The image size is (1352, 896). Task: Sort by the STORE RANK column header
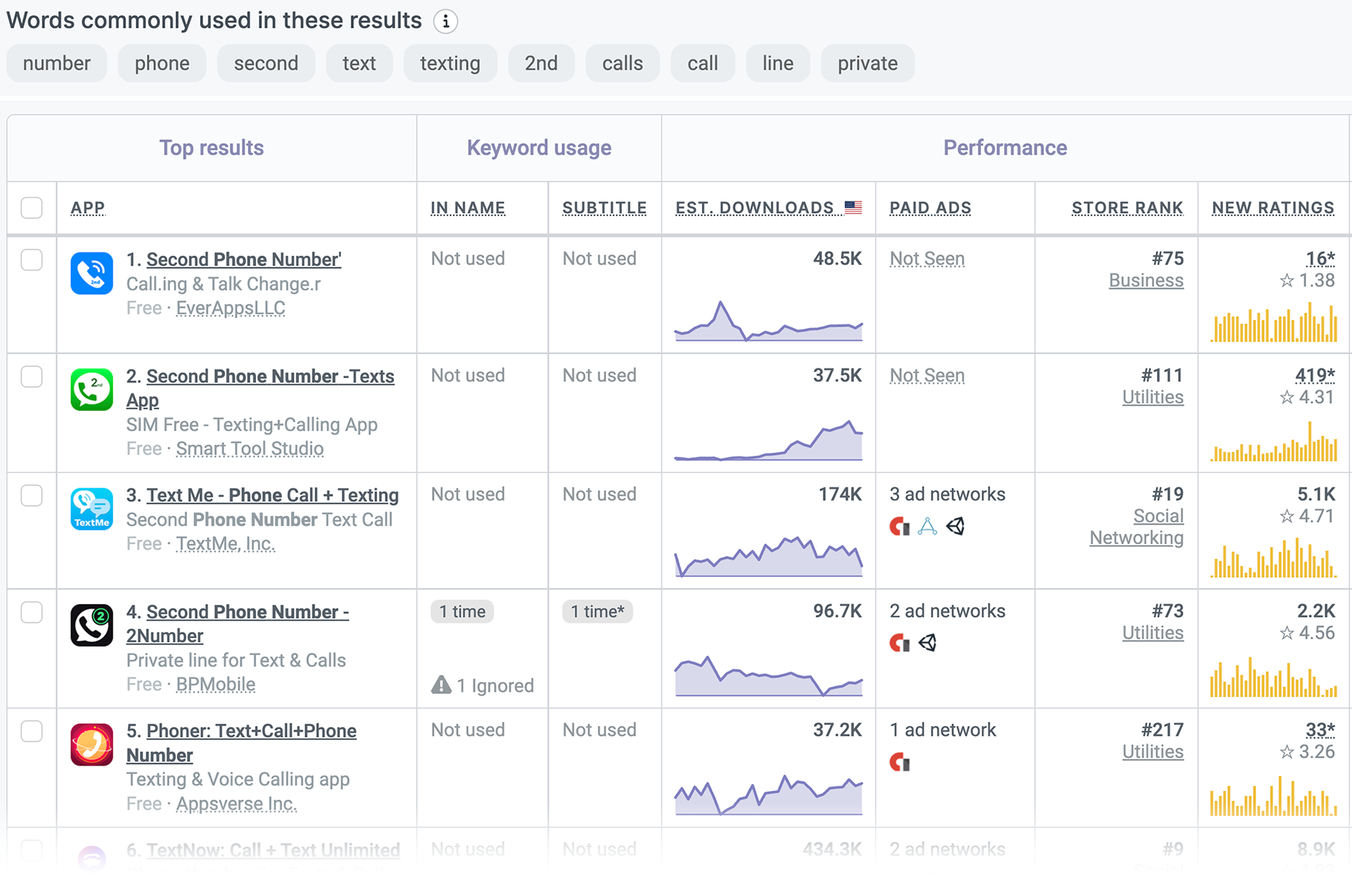[x=1127, y=208]
